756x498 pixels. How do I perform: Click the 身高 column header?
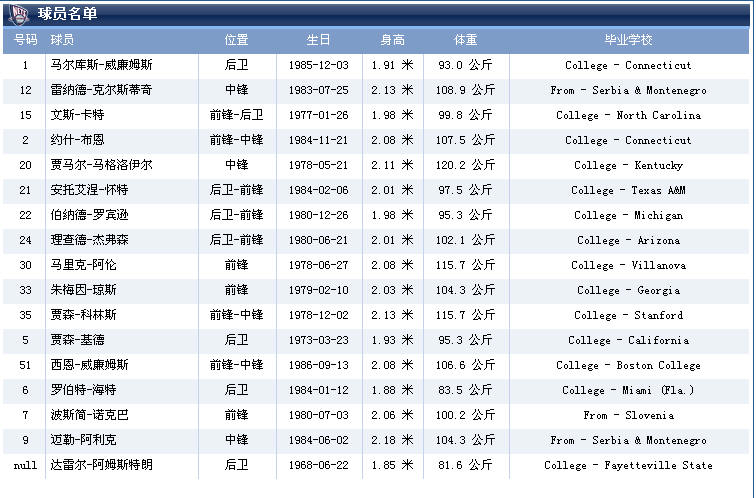pyautogui.click(x=392, y=40)
